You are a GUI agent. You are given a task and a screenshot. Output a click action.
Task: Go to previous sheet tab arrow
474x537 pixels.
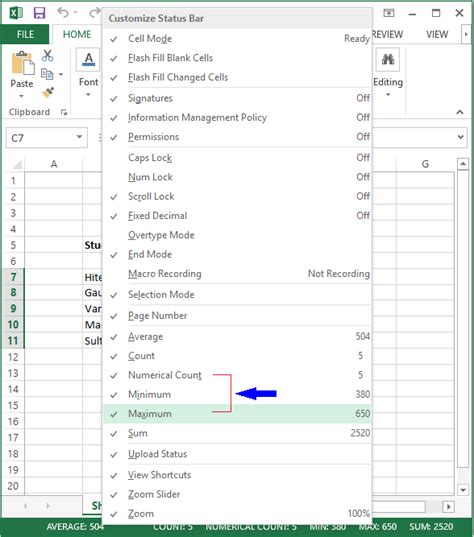26,506
